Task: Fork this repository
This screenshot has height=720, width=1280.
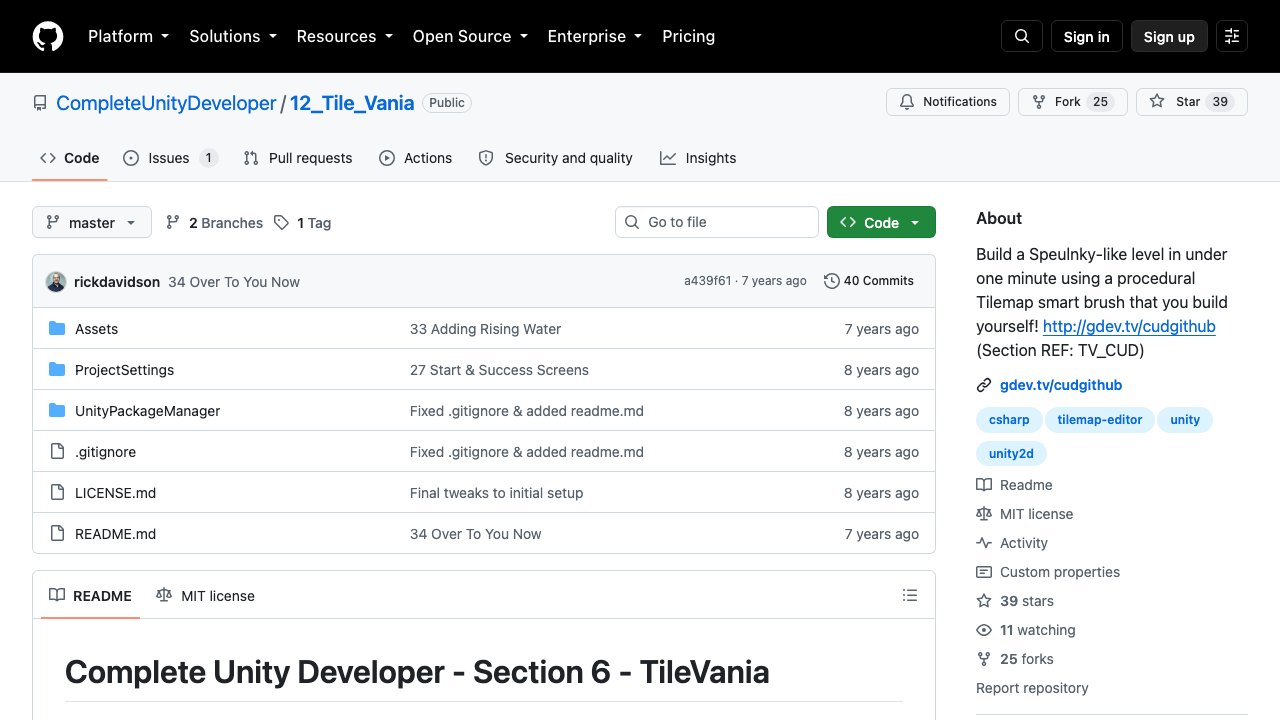Action: point(1073,102)
